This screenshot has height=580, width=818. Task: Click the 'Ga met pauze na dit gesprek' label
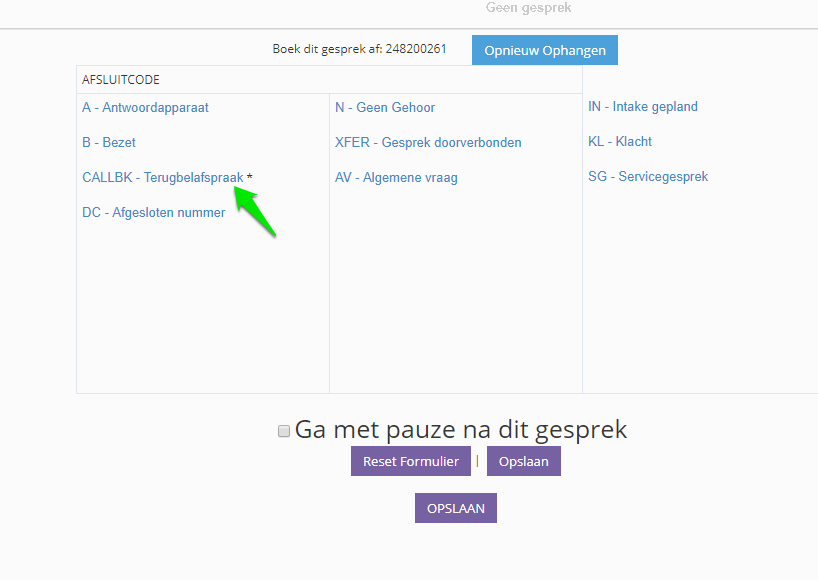pyautogui.click(x=461, y=430)
